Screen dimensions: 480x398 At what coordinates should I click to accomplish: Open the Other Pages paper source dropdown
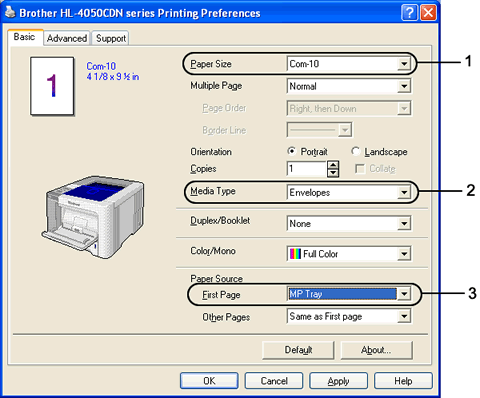point(349,316)
